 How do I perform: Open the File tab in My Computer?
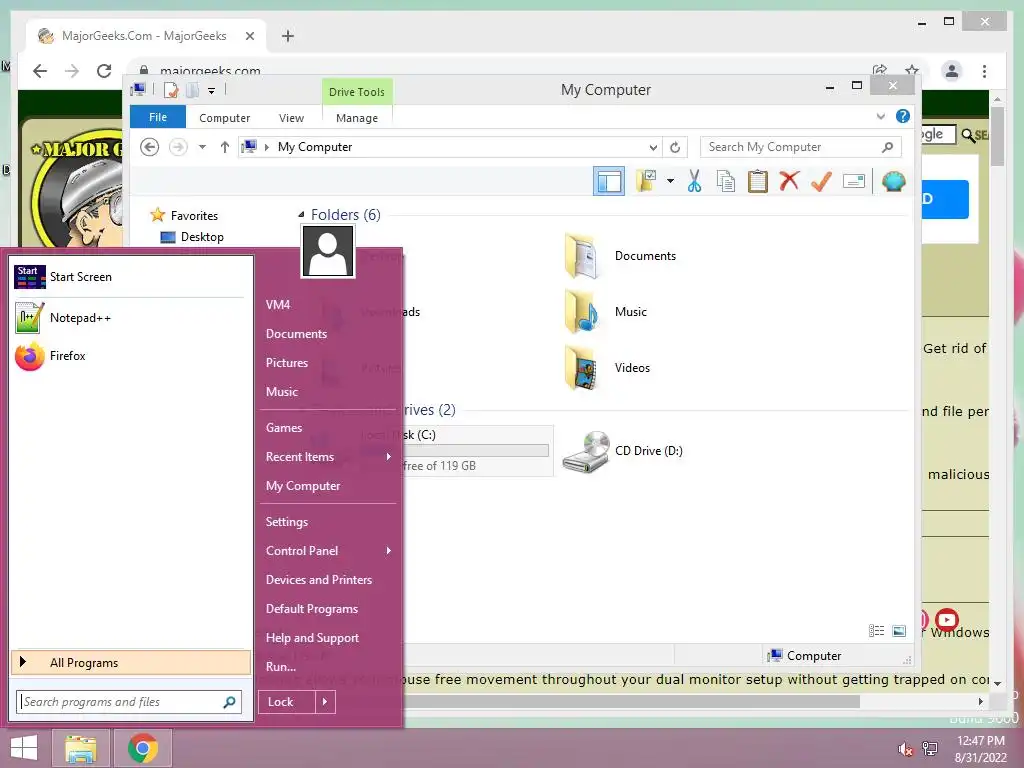[x=158, y=117]
